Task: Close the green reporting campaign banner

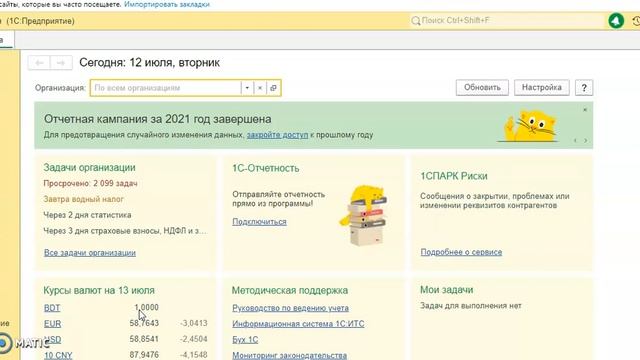Action: 585,110
